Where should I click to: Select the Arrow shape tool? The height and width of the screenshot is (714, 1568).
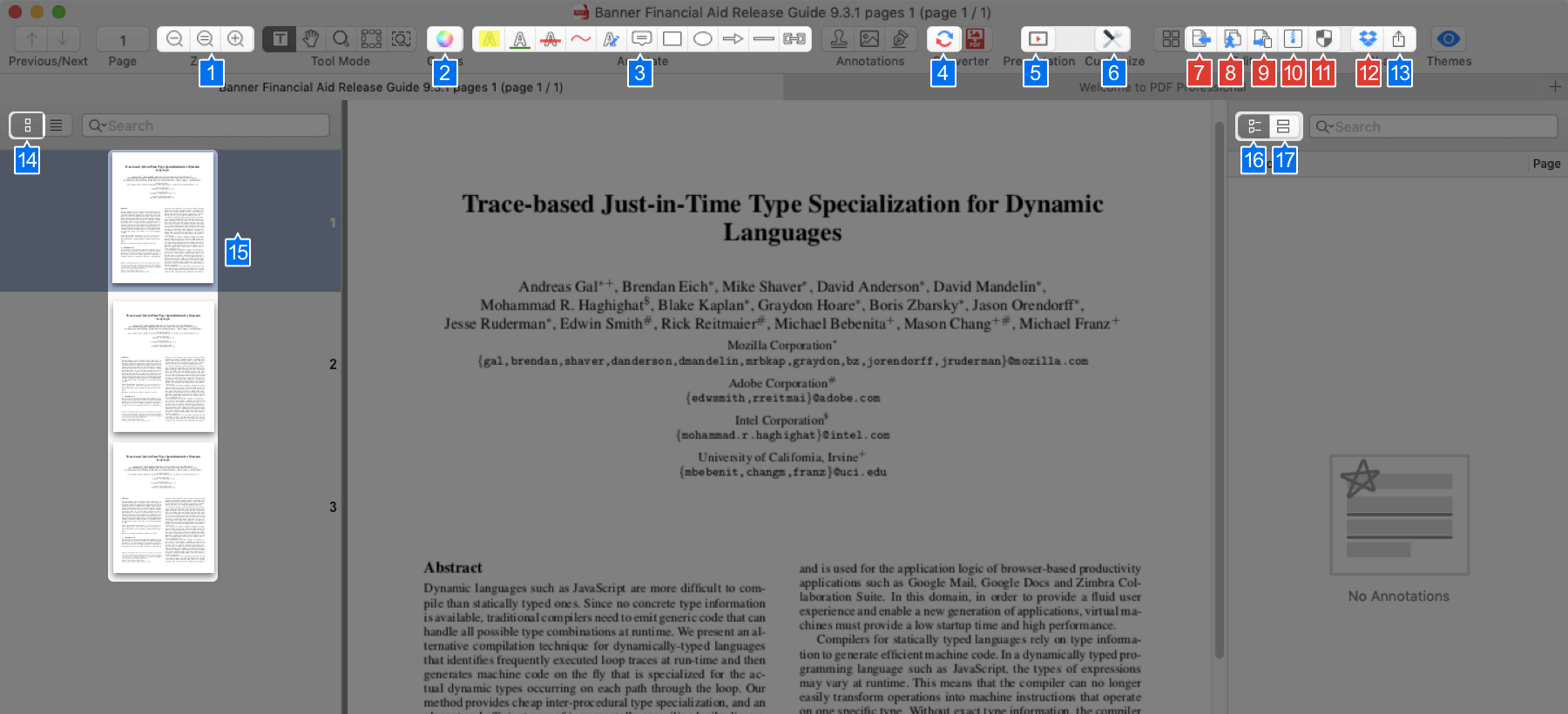coord(733,39)
